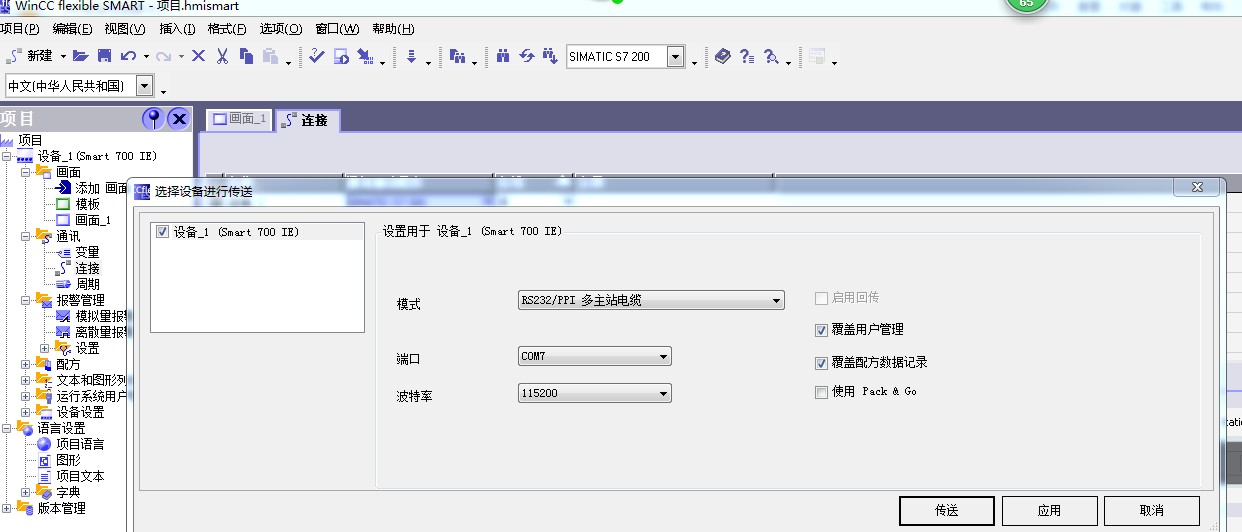The image size is (1242, 532).
Task: Click the 取消 button
Action: coord(1151,510)
